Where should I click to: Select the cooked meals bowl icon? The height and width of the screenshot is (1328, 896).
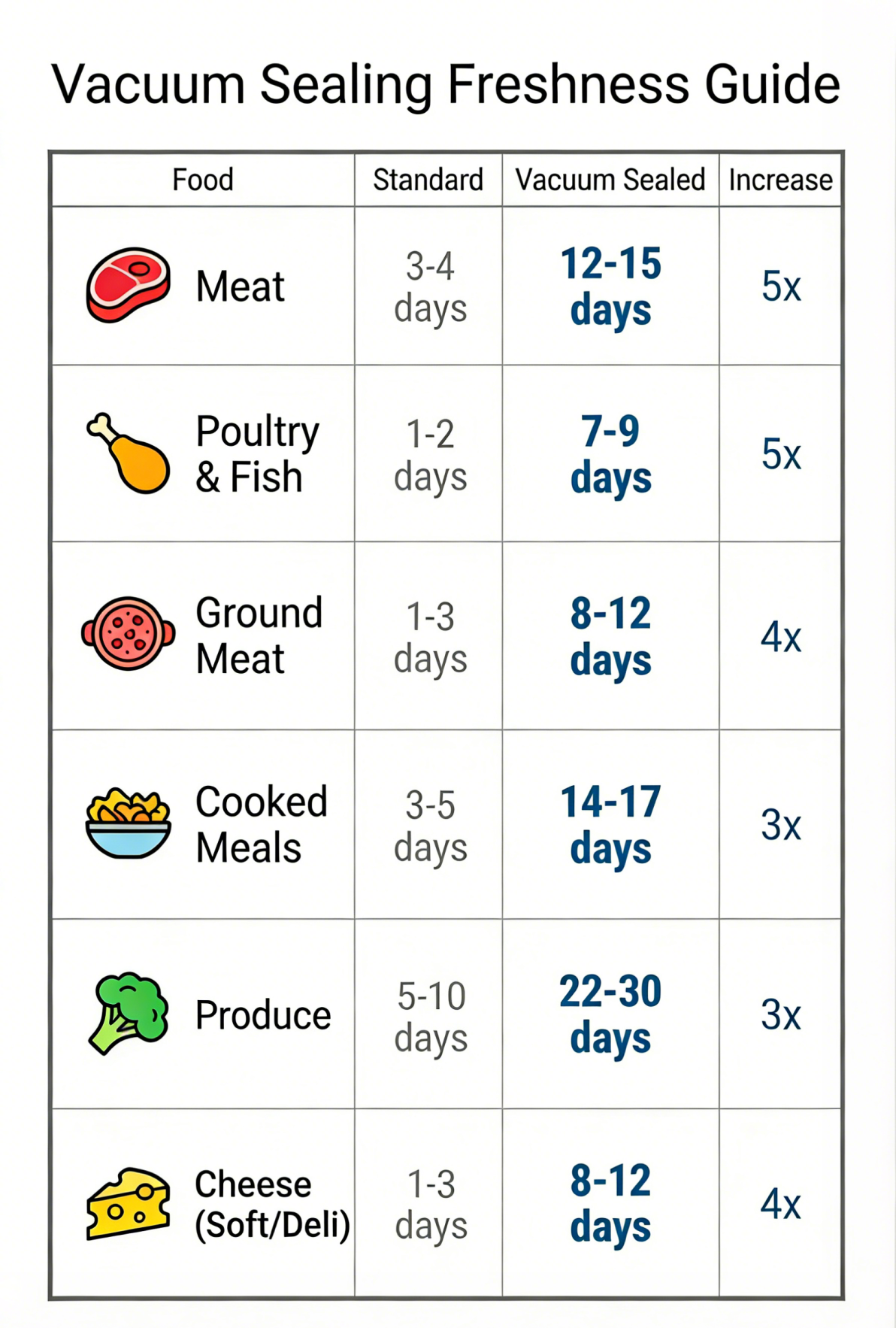128,824
